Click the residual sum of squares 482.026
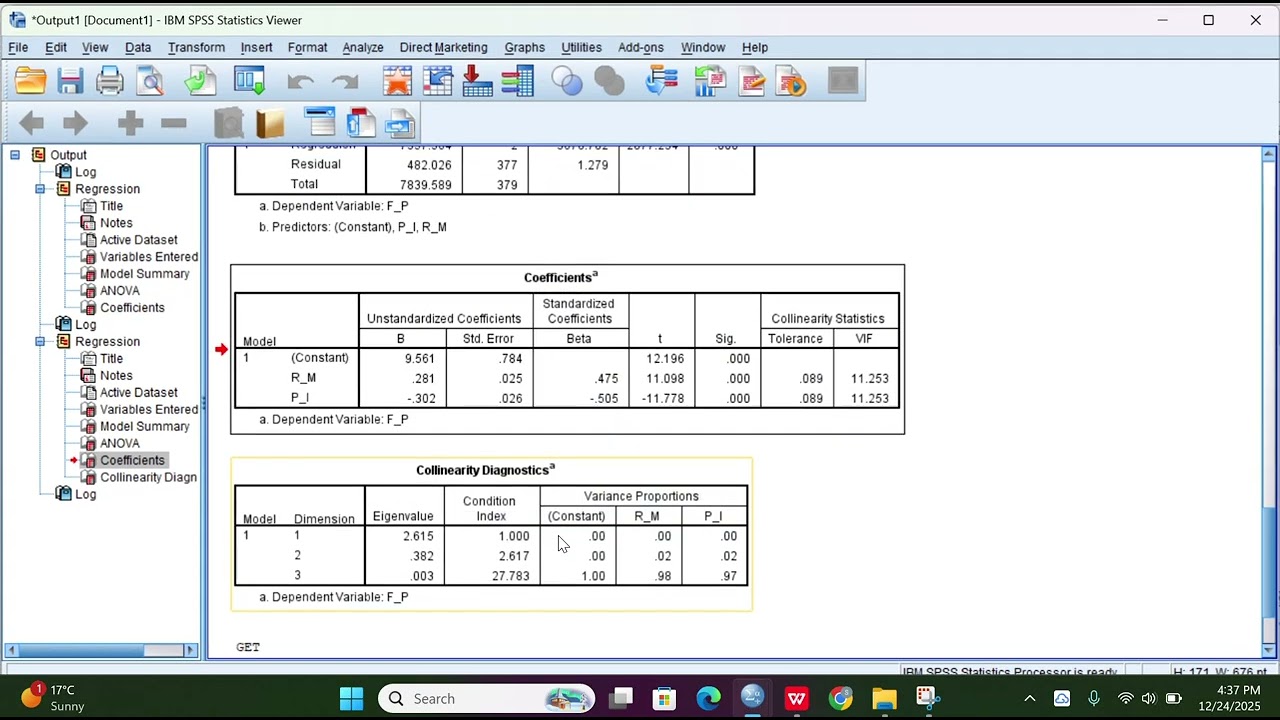The width and height of the screenshot is (1280, 720). [429, 165]
